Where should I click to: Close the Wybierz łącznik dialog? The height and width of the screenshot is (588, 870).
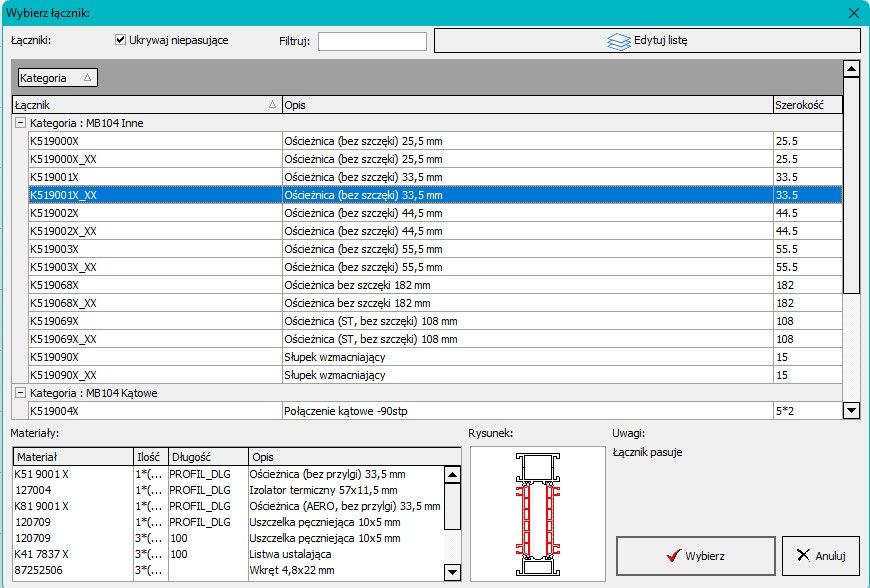pyautogui.click(x=853, y=13)
